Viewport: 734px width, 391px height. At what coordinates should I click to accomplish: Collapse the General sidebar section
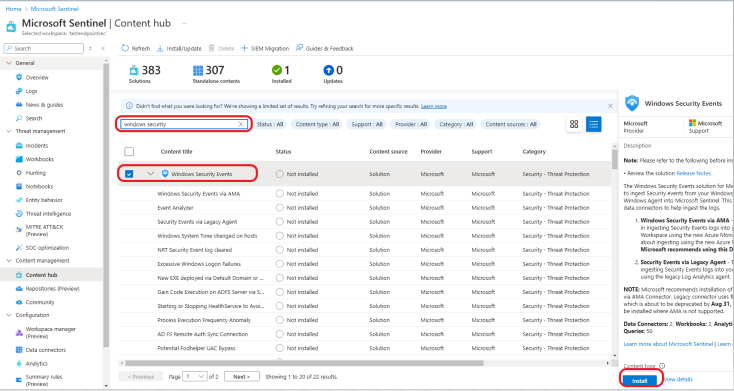point(9,63)
